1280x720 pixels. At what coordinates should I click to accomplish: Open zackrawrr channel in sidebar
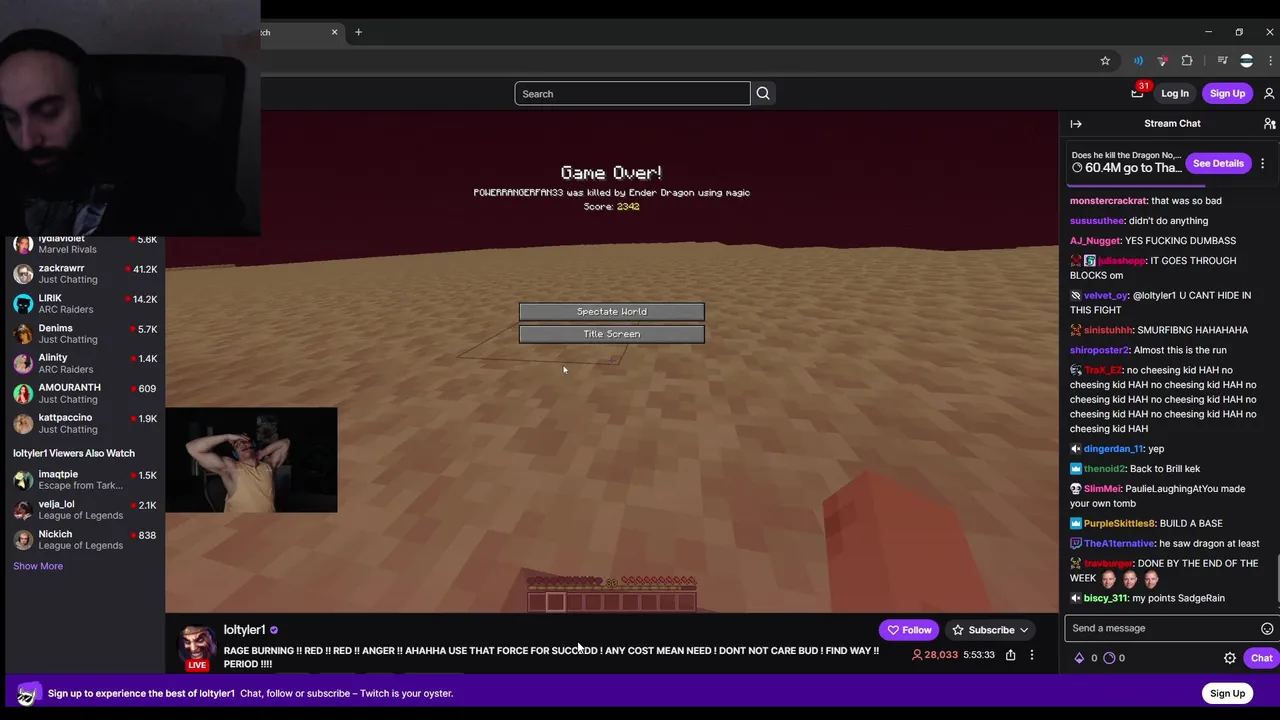(84, 274)
